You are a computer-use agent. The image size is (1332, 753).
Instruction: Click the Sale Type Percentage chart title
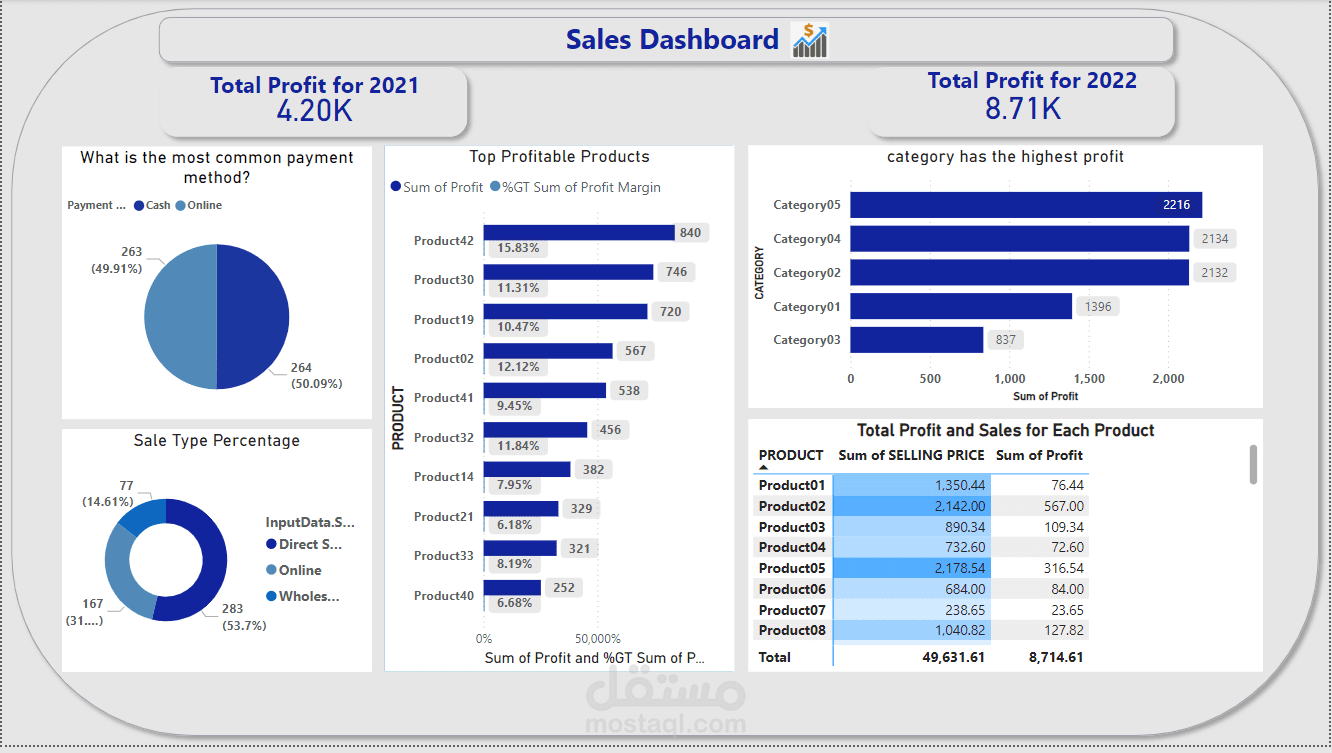(217, 440)
